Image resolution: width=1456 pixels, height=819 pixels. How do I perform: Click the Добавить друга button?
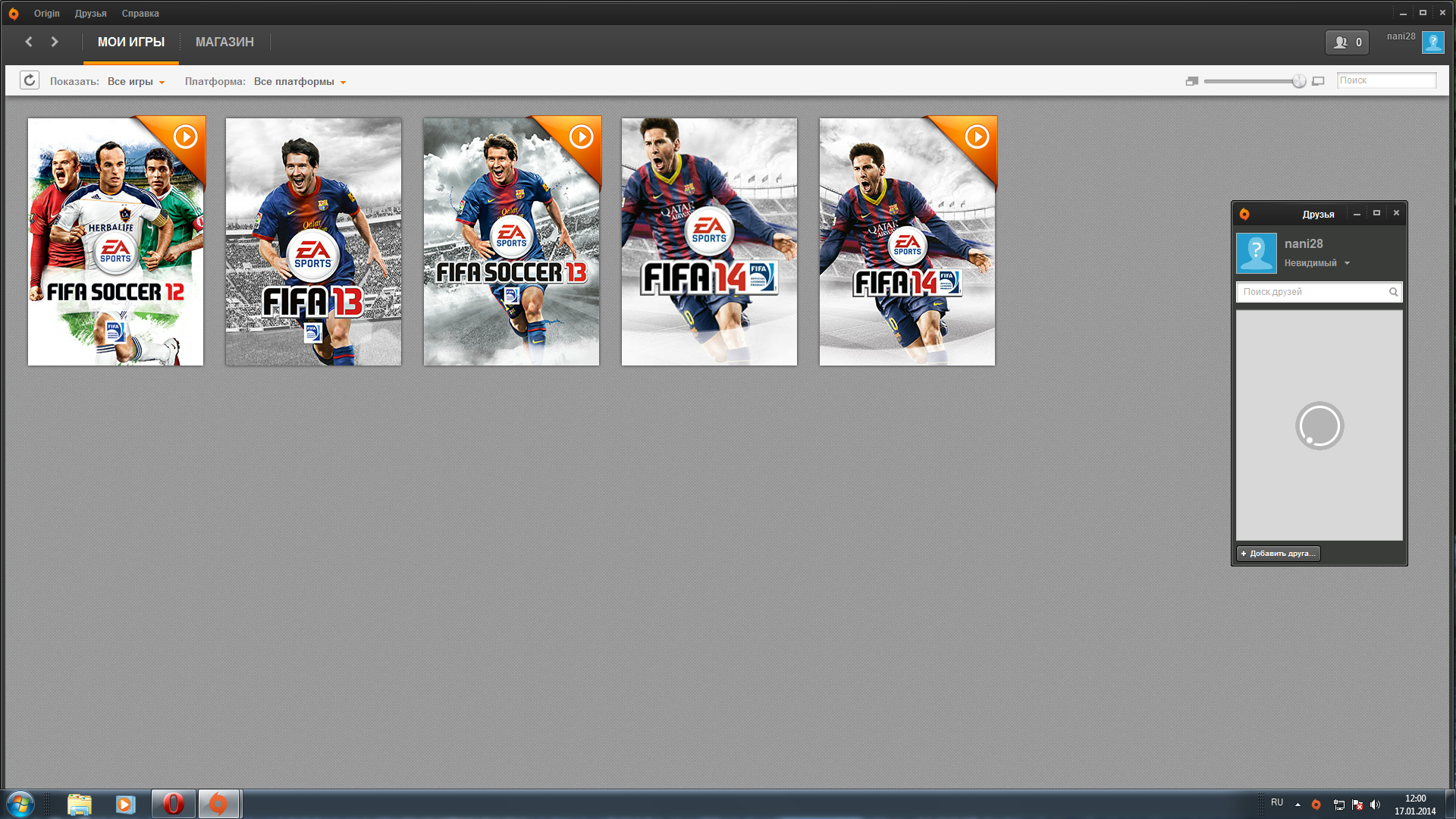[x=1279, y=554]
